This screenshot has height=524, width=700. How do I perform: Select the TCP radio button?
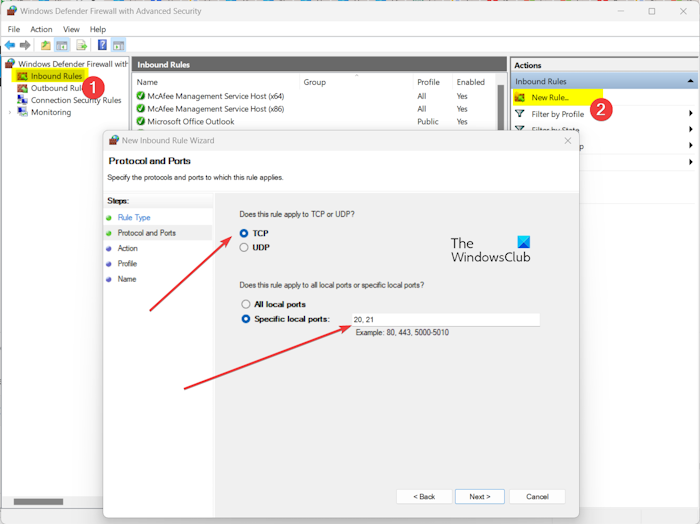pyautogui.click(x=244, y=233)
